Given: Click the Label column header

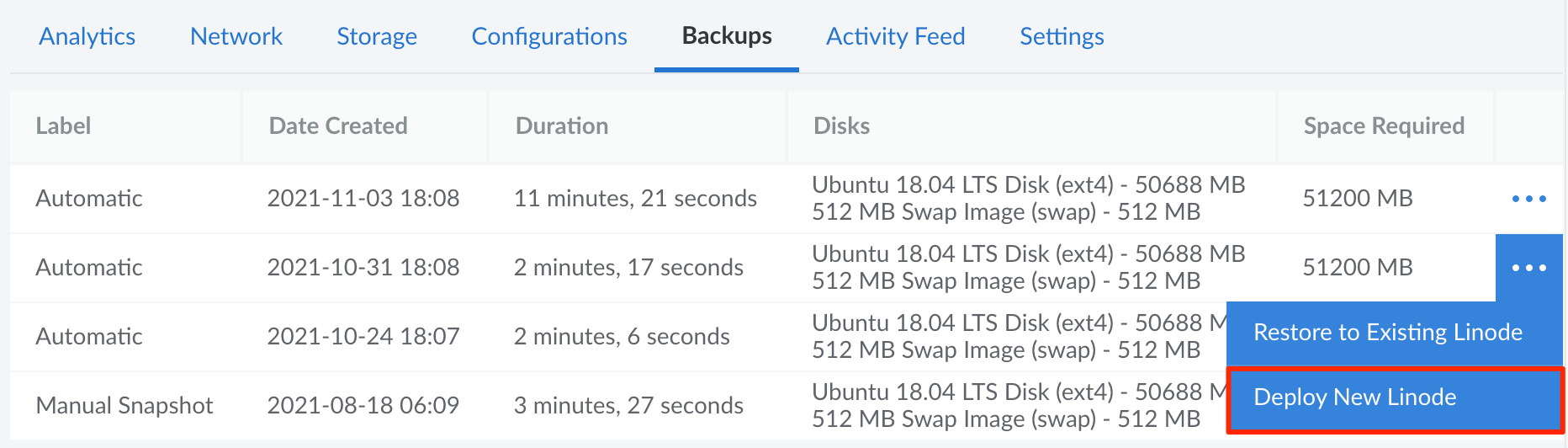Looking at the screenshot, I should 63,126.
